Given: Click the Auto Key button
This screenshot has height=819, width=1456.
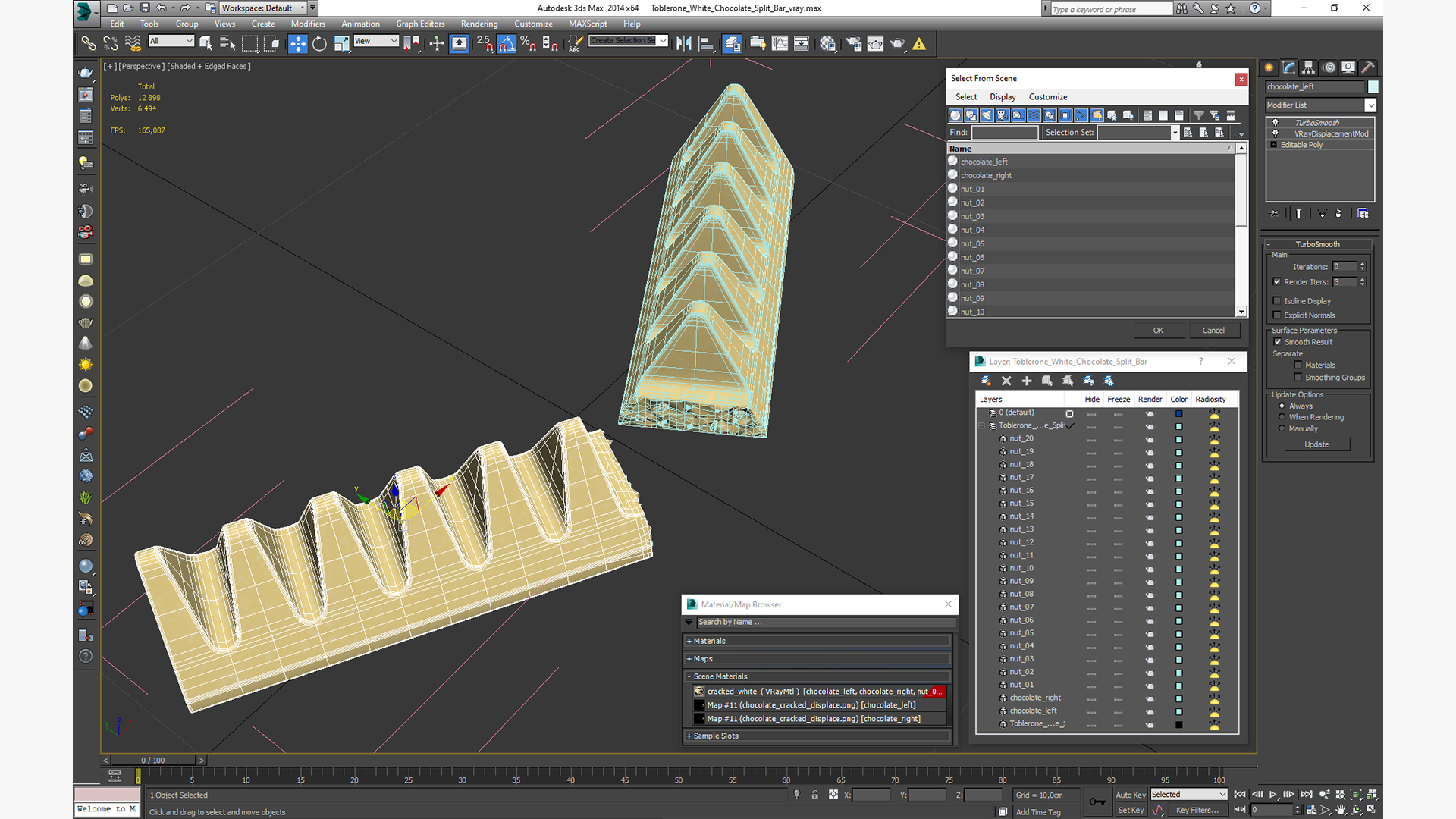Looking at the screenshot, I should tap(1130, 795).
